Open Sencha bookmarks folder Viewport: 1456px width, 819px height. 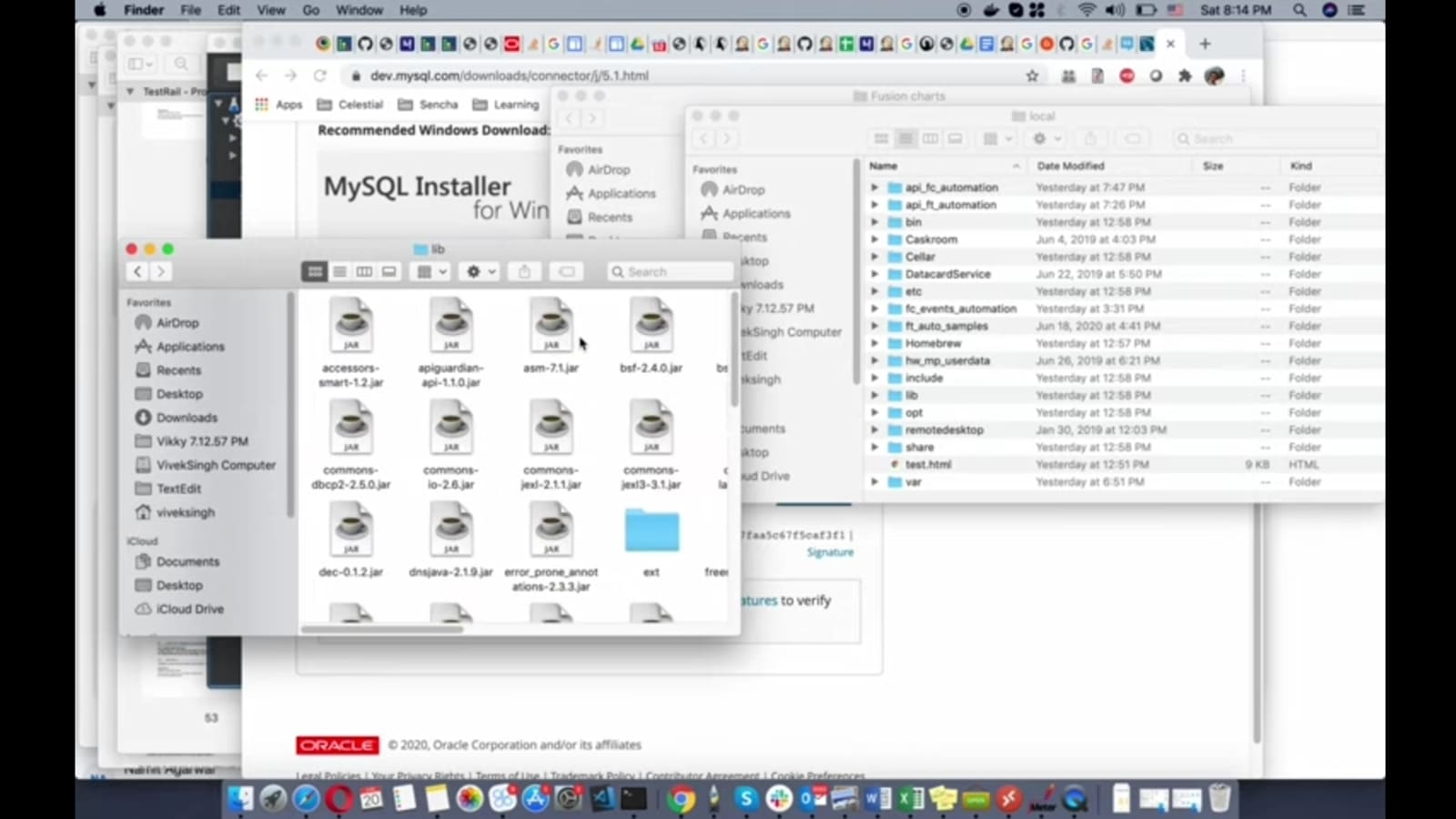pos(428,105)
